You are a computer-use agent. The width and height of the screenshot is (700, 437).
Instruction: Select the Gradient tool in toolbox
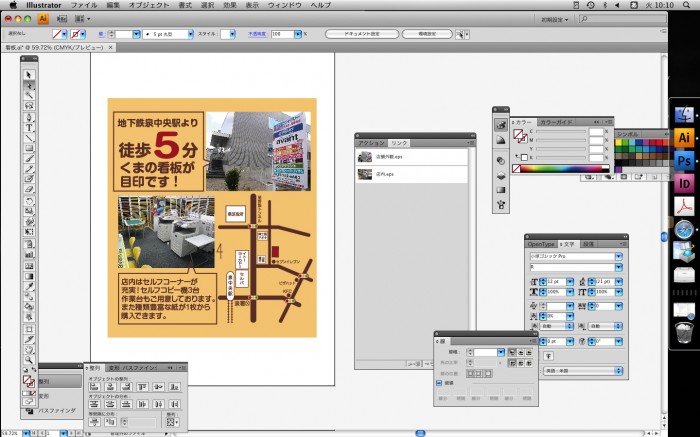(x=29, y=276)
